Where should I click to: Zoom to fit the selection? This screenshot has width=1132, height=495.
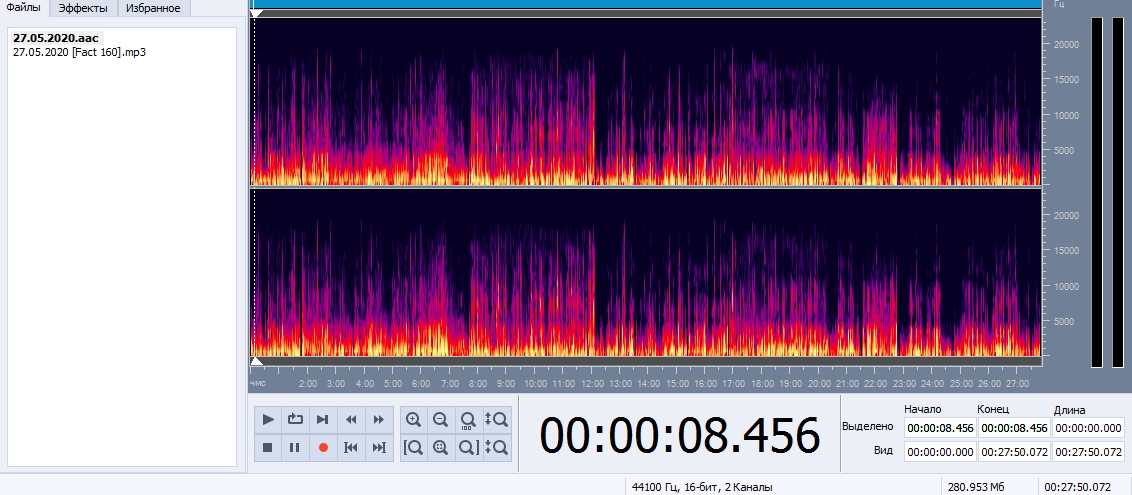click(x=440, y=447)
